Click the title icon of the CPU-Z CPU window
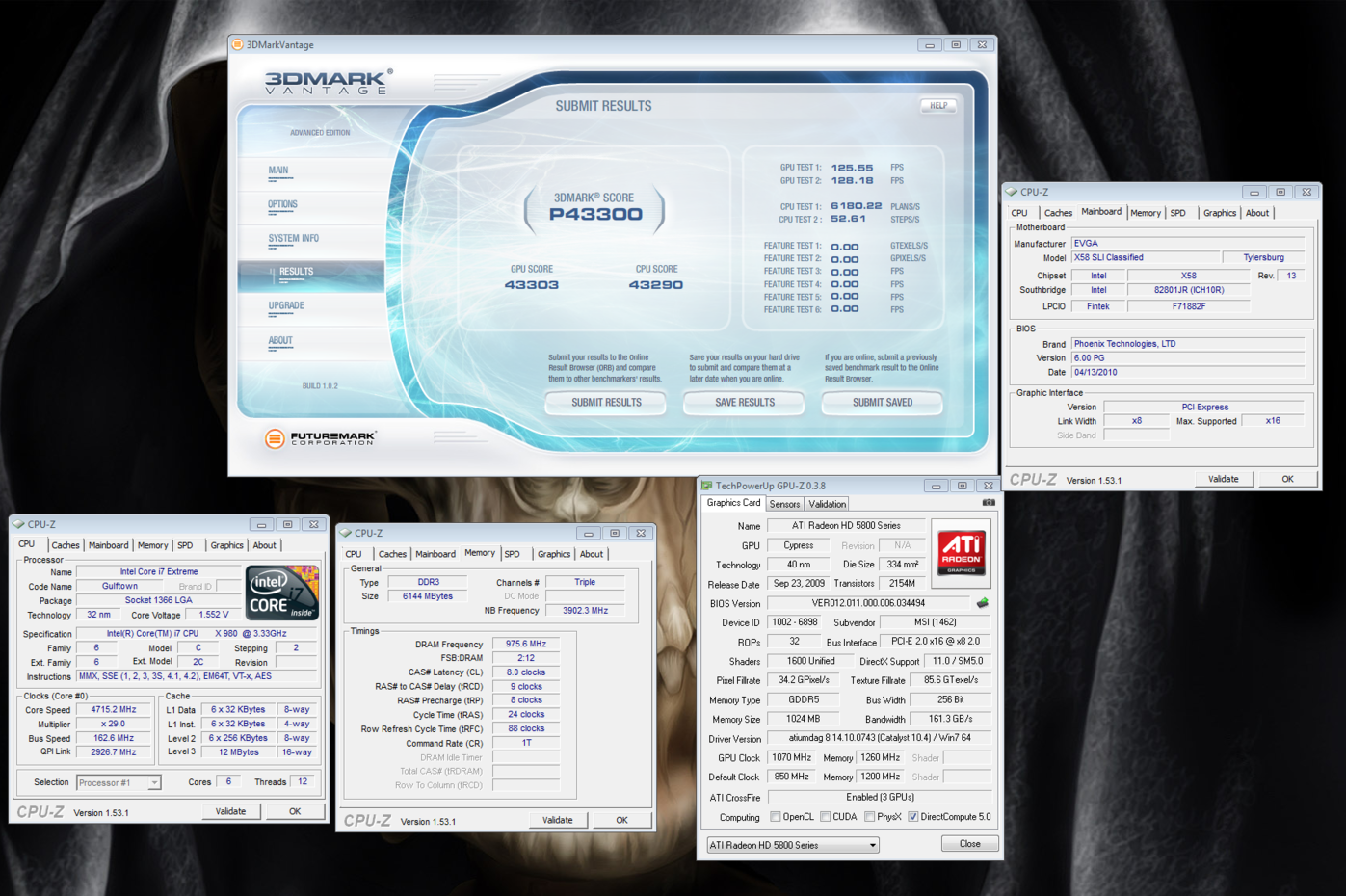This screenshot has height=896, width=1346. click(x=18, y=524)
